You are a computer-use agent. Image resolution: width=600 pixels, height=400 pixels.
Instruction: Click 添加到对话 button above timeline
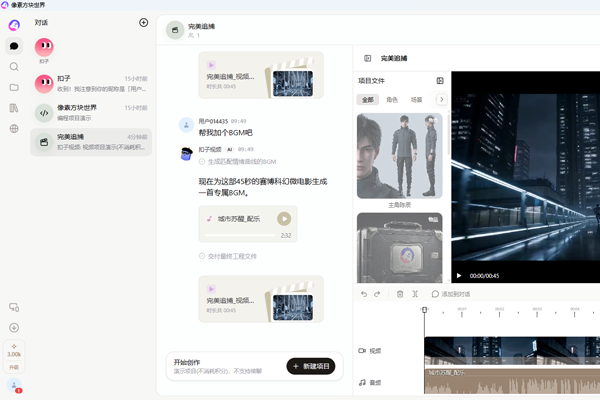[451, 294]
